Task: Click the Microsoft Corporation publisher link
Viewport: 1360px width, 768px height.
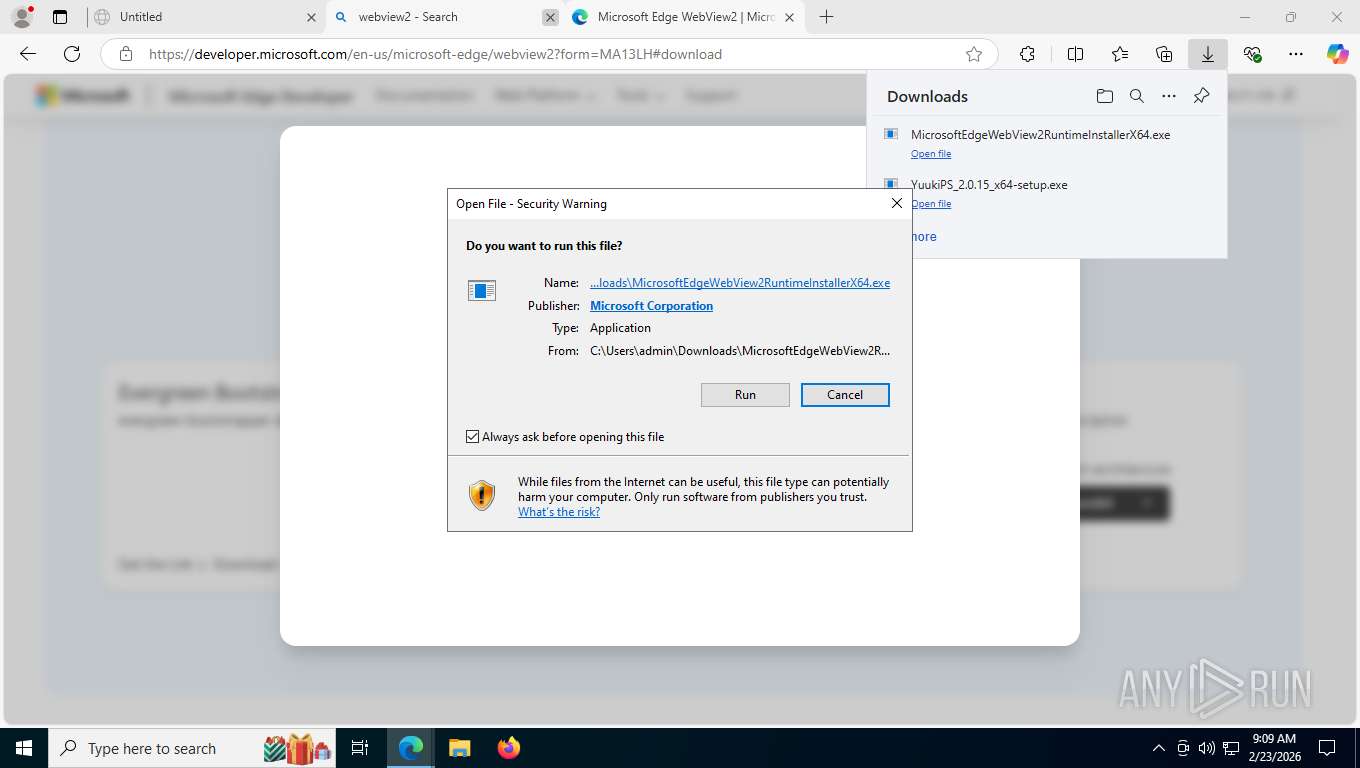Action: [651, 306]
